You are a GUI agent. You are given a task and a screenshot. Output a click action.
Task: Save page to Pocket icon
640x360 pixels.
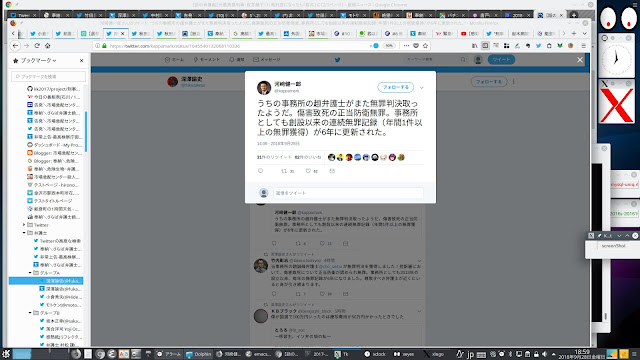click(416, 46)
